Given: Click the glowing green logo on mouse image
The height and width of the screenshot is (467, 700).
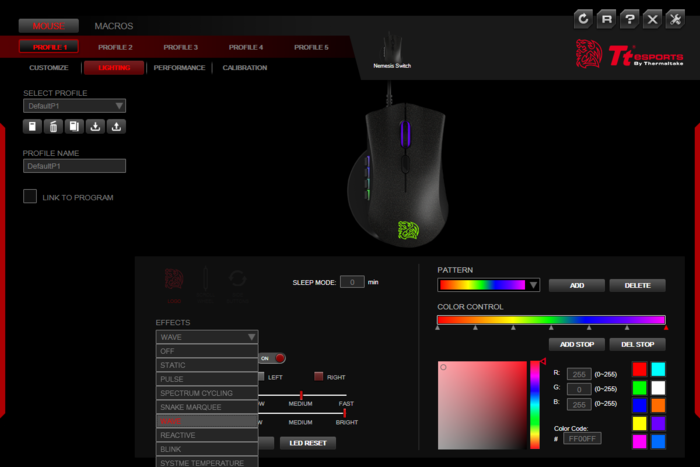Looking at the screenshot, I should pyautogui.click(x=408, y=230).
